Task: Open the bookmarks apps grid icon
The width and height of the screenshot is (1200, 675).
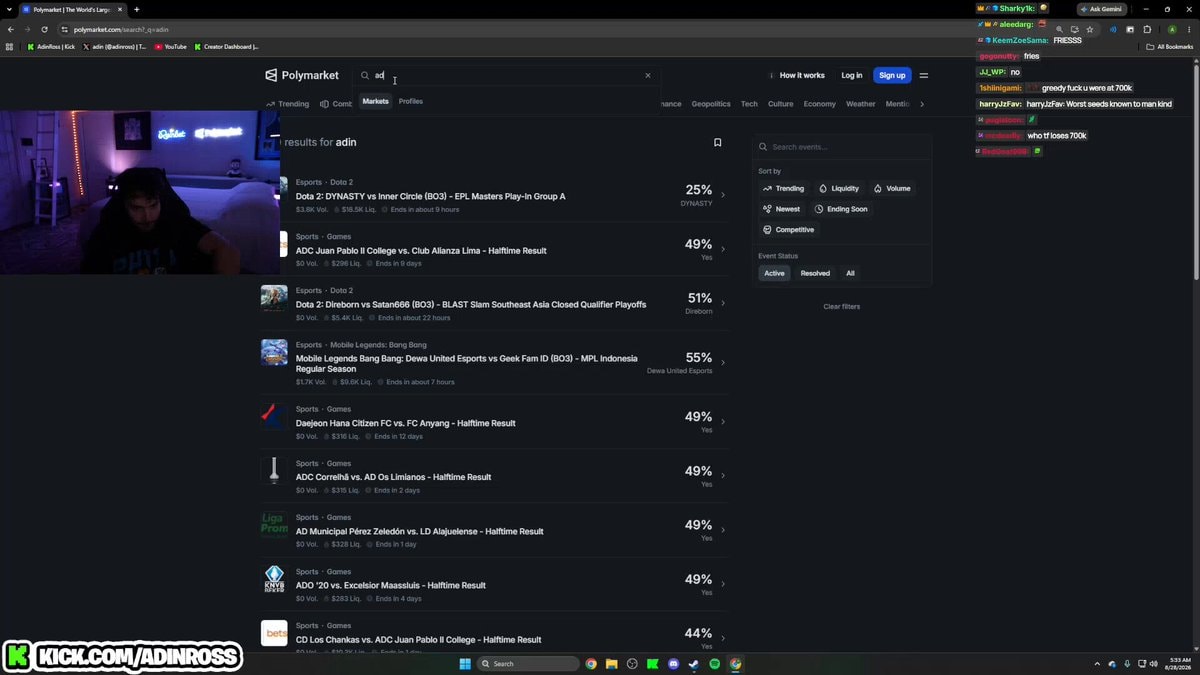Action: 10,46
